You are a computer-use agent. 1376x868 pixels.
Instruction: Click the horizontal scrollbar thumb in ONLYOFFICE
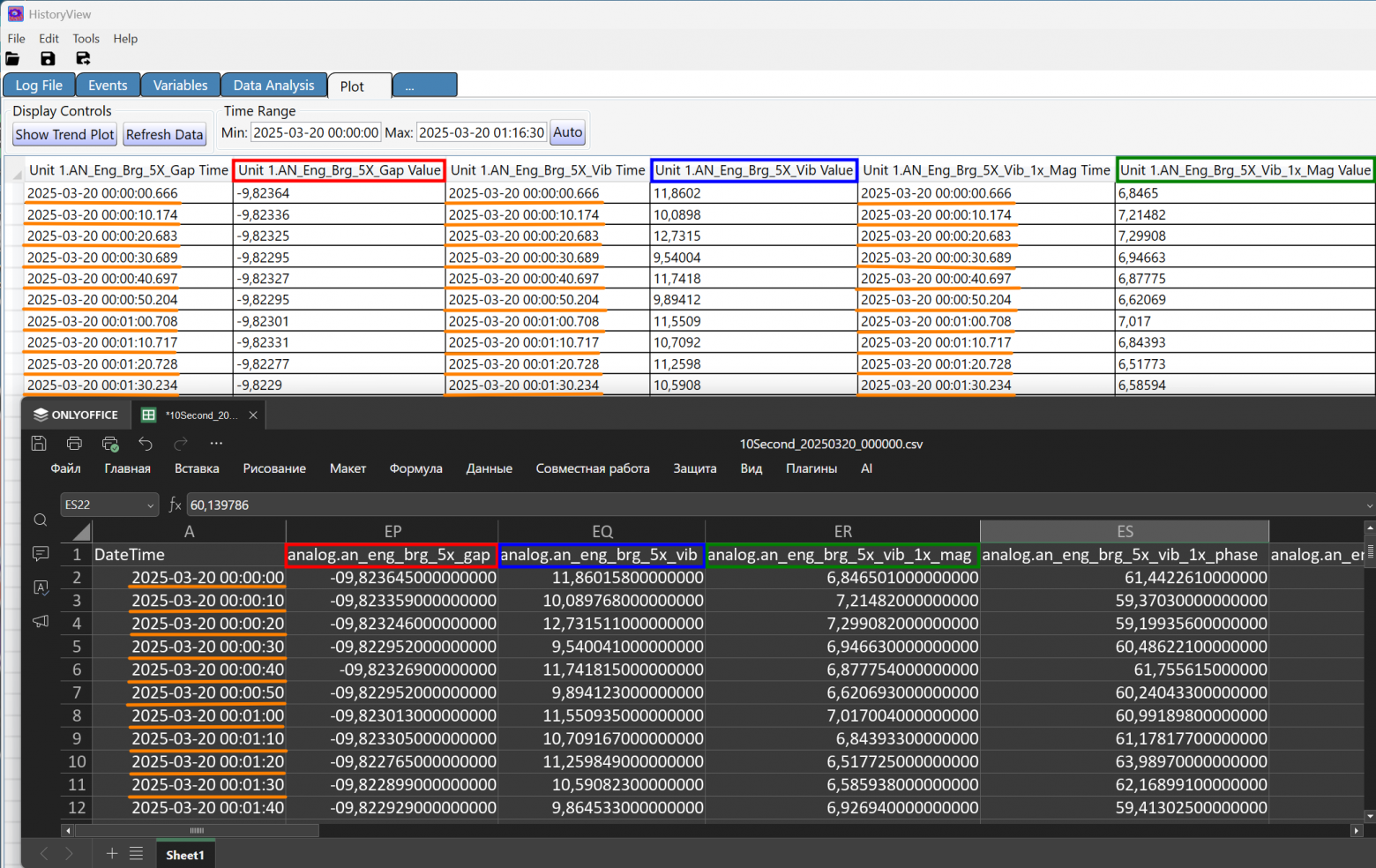click(x=197, y=831)
